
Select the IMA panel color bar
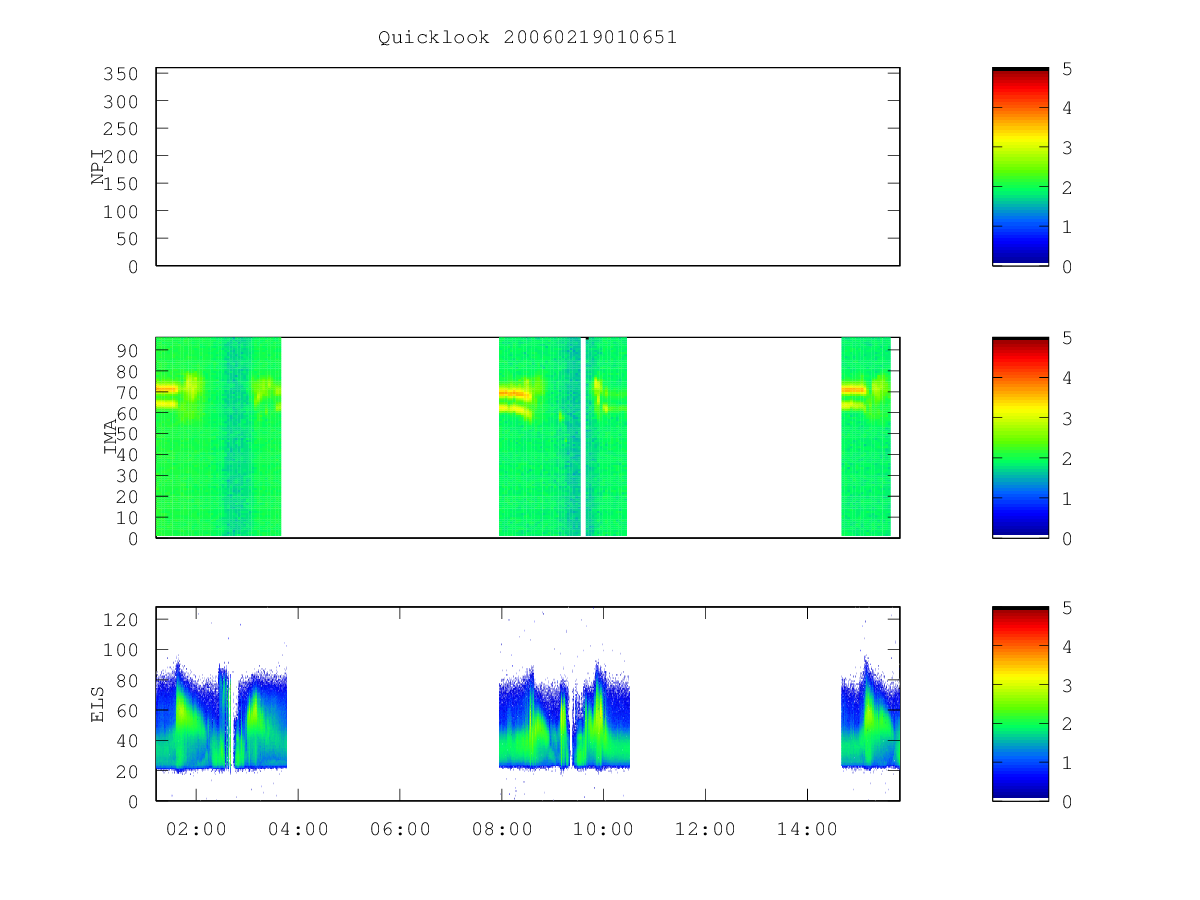click(1020, 437)
